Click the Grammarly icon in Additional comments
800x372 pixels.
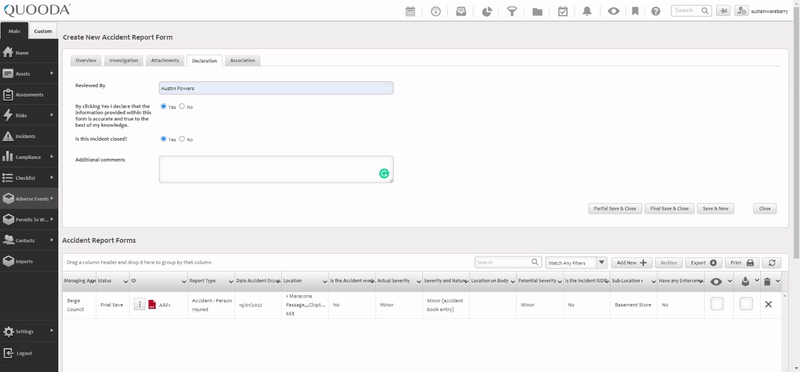[384, 173]
